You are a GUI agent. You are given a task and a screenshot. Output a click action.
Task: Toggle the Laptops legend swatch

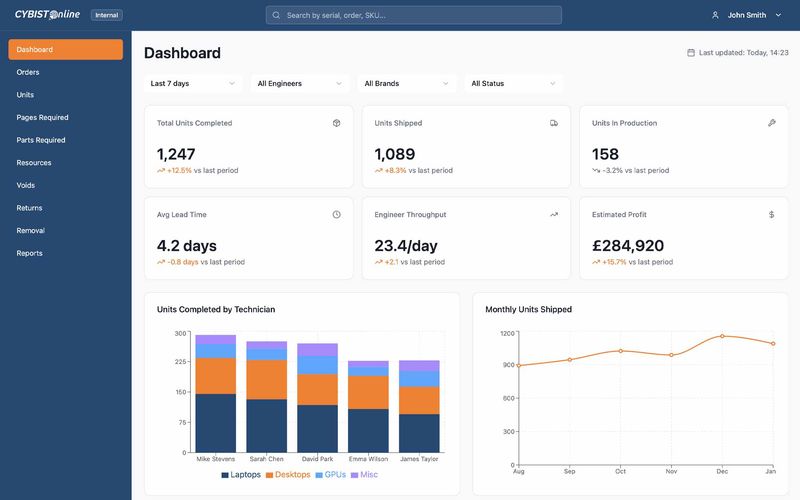[225, 475]
